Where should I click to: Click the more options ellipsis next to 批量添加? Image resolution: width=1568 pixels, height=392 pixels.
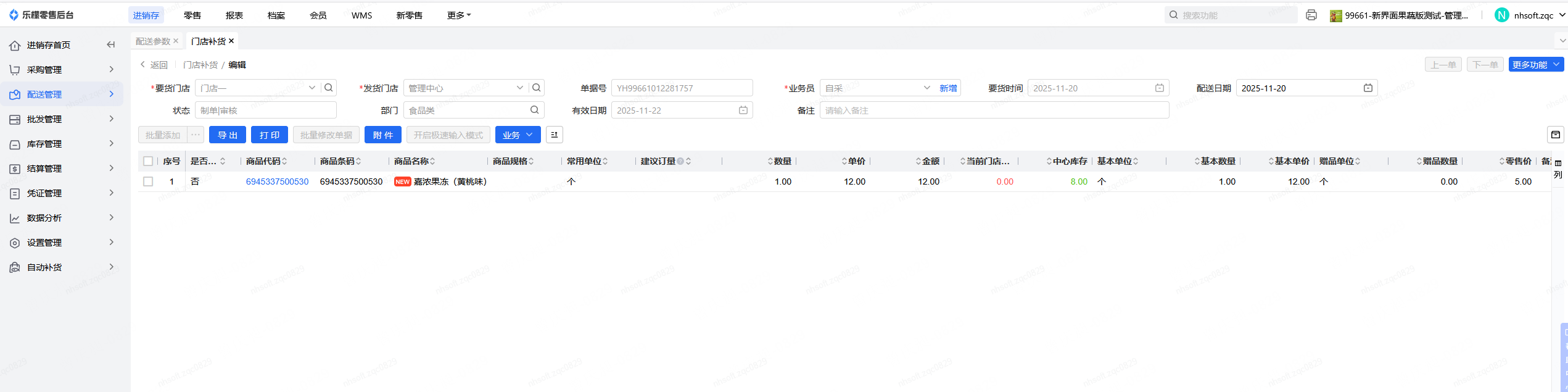click(x=196, y=135)
